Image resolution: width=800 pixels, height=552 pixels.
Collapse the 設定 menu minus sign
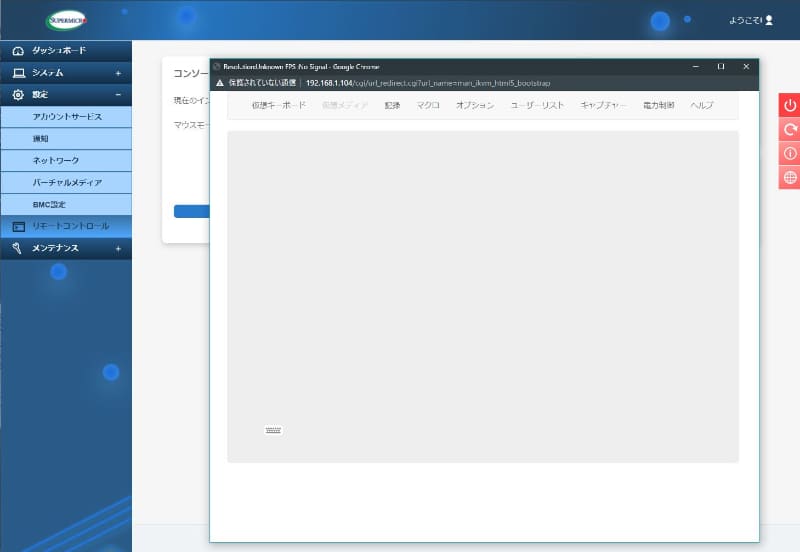coord(118,95)
